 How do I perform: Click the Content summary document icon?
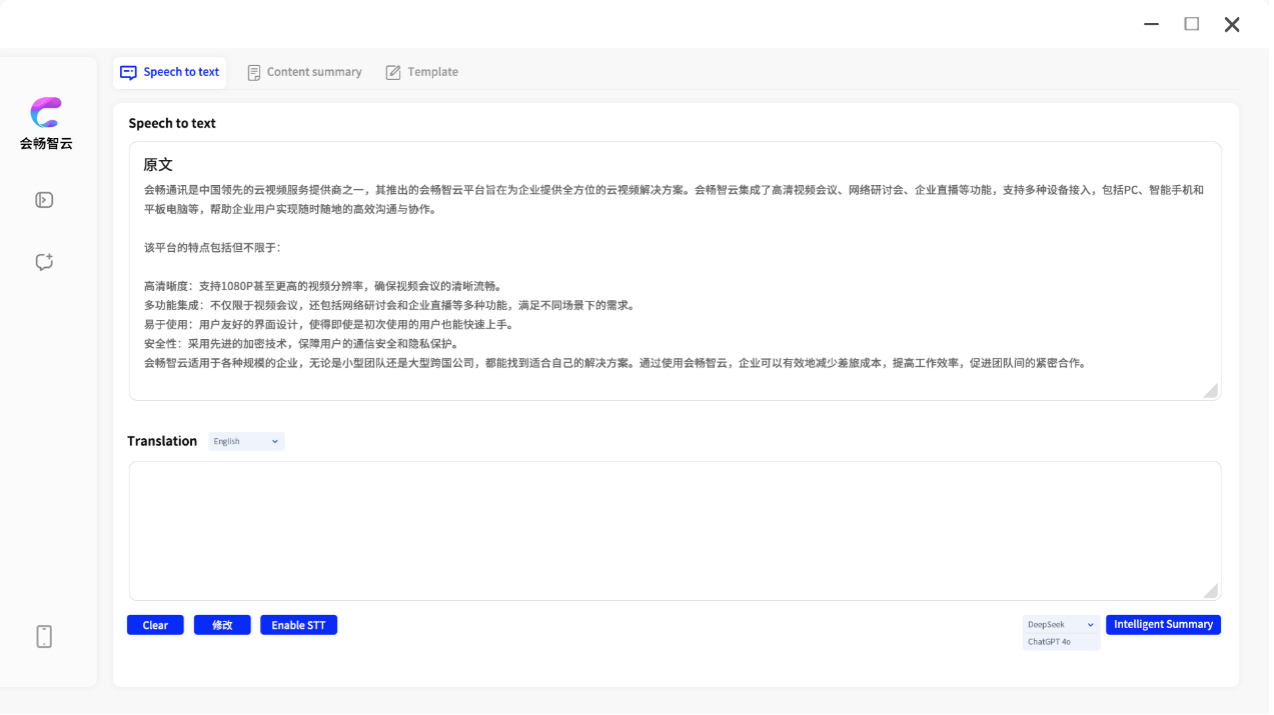pyautogui.click(x=254, y=72)
